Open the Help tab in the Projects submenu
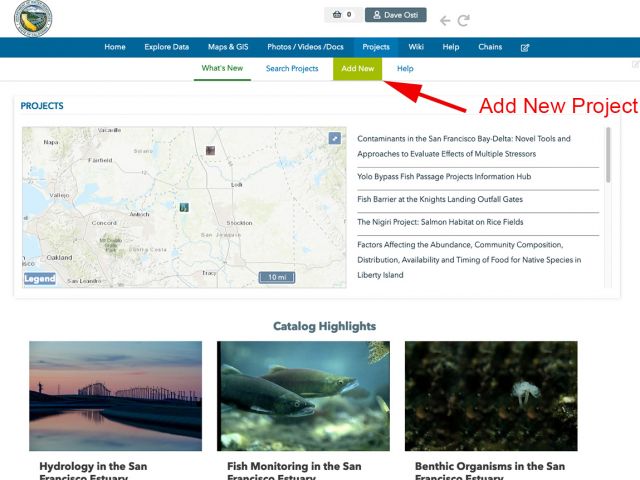640x480 pixels. click(405, 69)
